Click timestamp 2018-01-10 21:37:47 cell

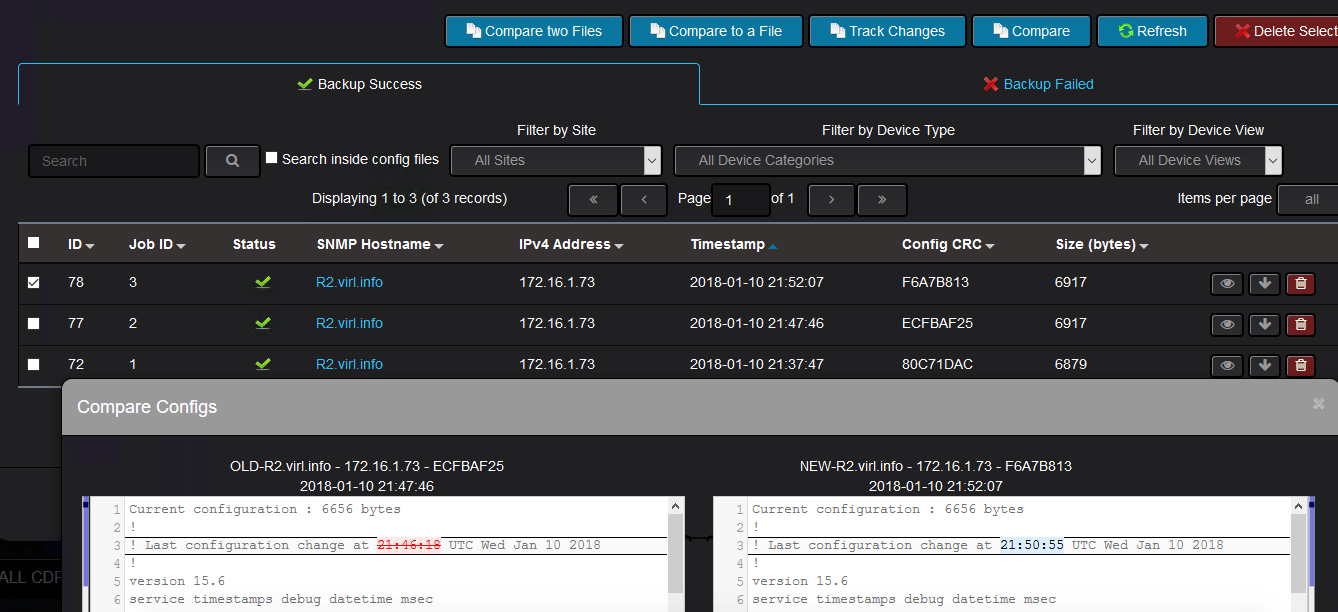[x=757, y=364]
